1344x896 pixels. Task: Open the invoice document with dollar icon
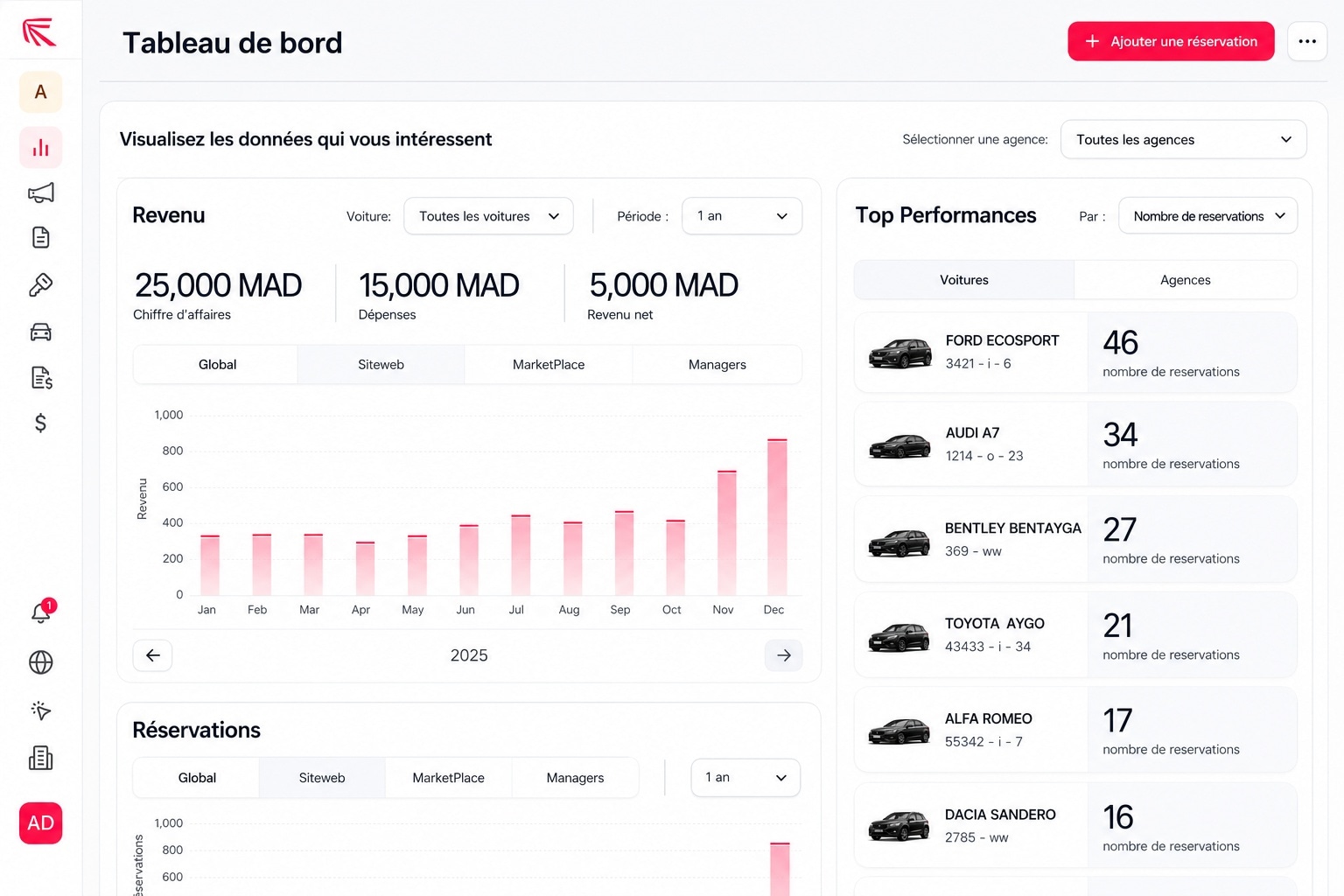(41, 378)
